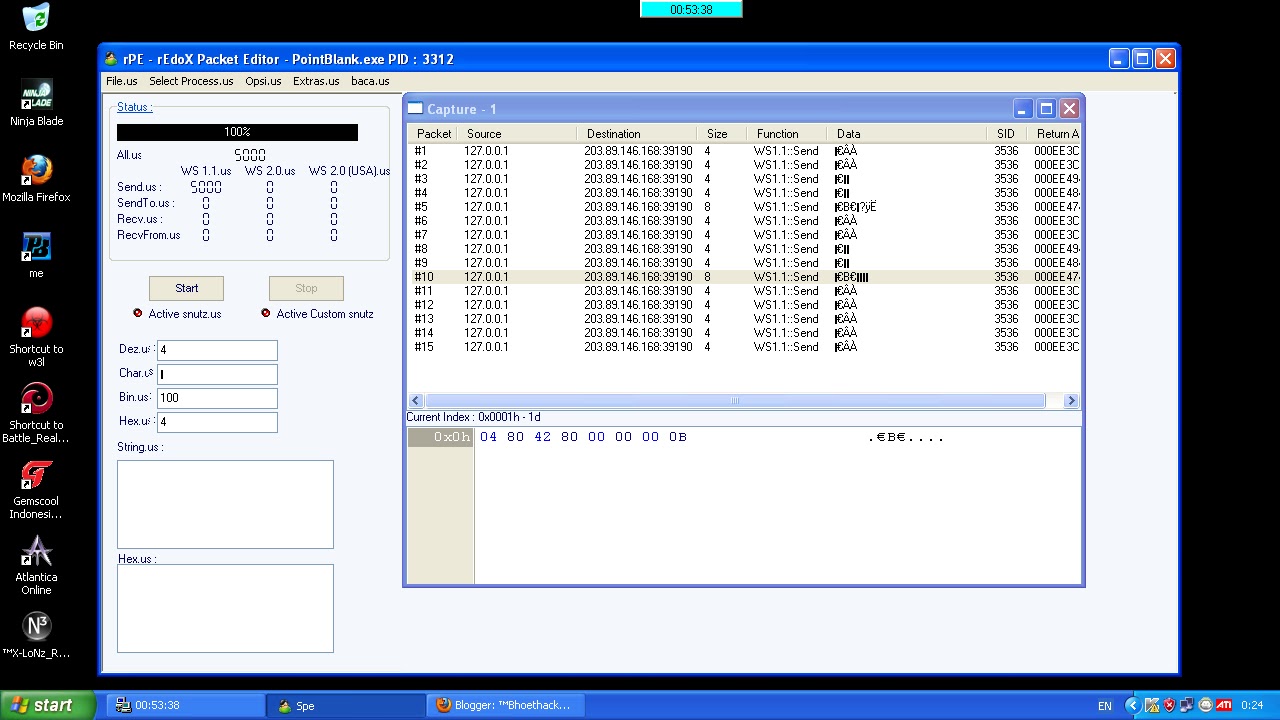Image resolution: width=1280 pixels, height=720 pixels.
Task: Click the 100% status progress bar
Action: pyautogui.click(x=237, y=131)
